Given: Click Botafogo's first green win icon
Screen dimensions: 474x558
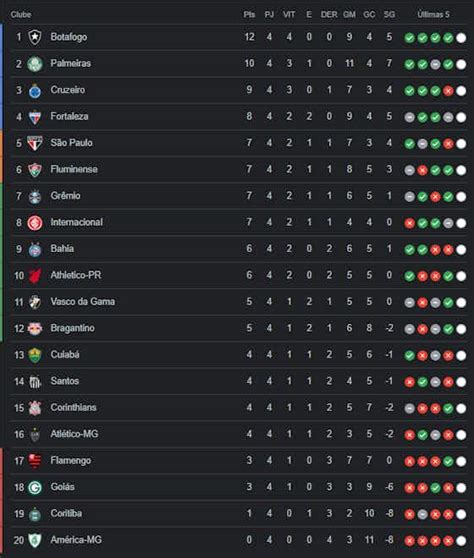Looking at the screenshot, I should click(410, 38).
